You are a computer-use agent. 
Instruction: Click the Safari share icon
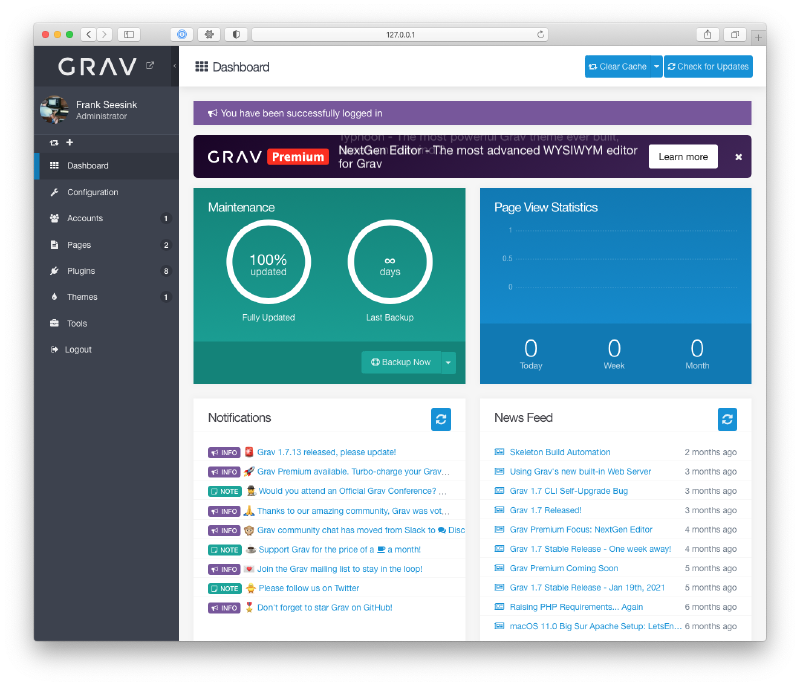click(707, 33)
